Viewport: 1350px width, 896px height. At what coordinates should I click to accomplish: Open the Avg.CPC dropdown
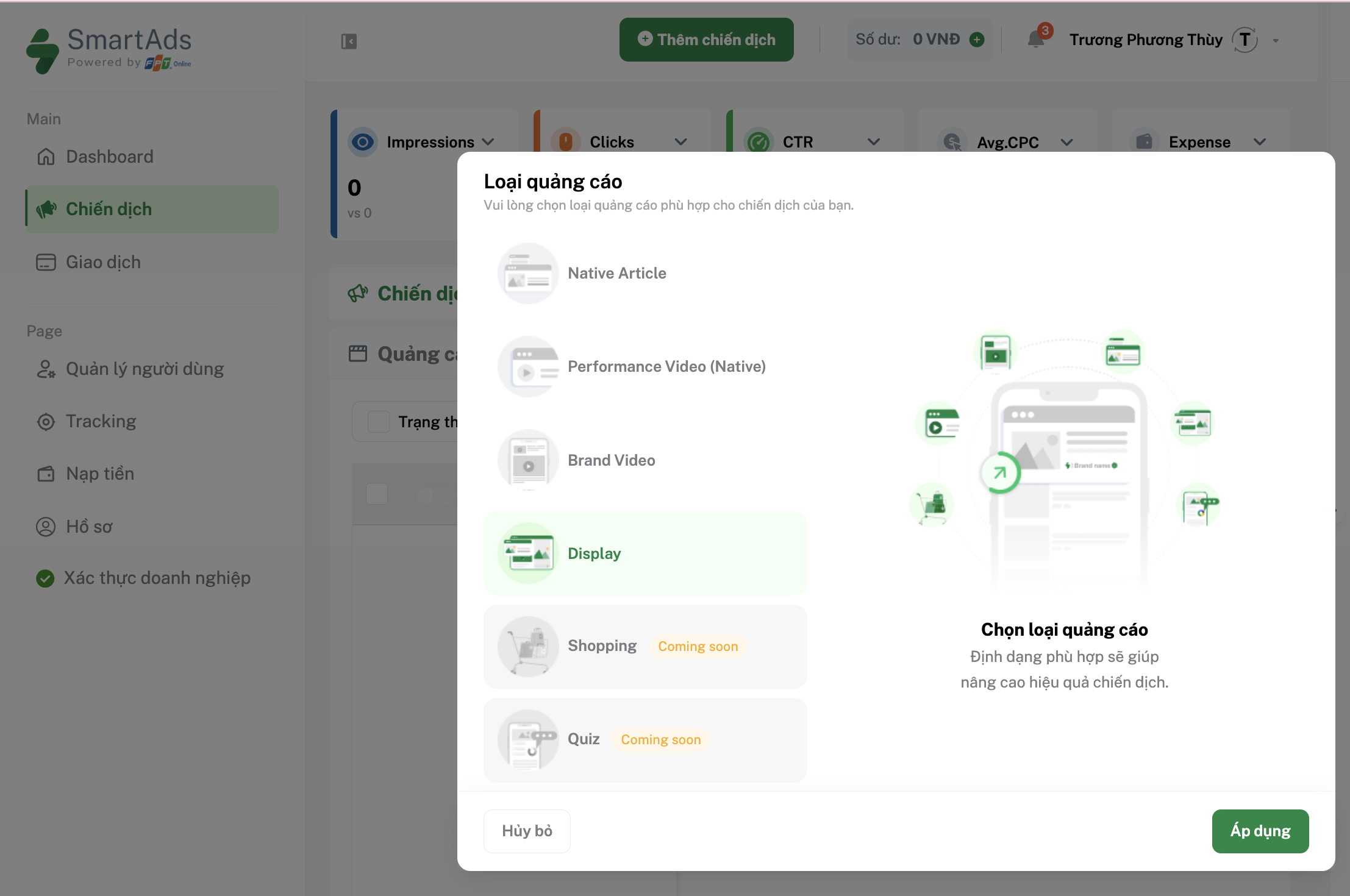pos(1067,142)
